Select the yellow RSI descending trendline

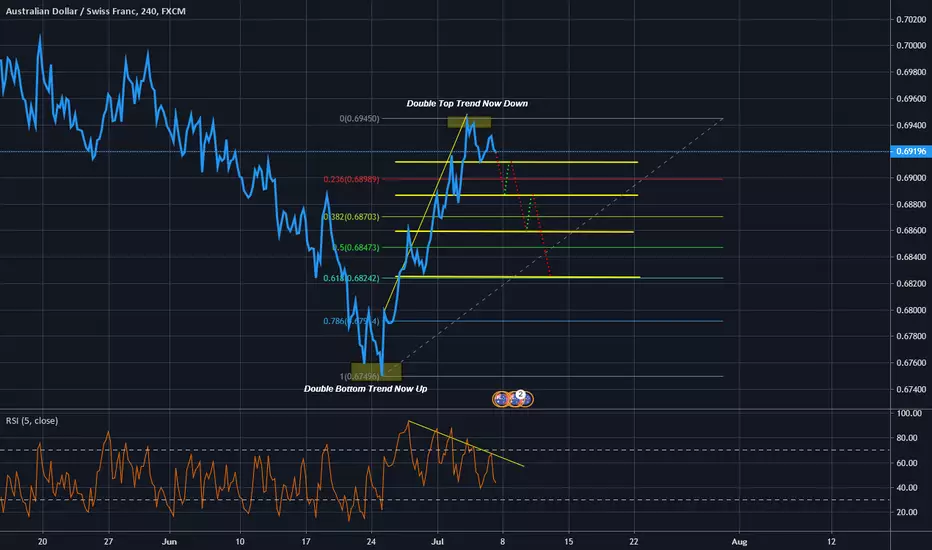(x=466, y=444)
